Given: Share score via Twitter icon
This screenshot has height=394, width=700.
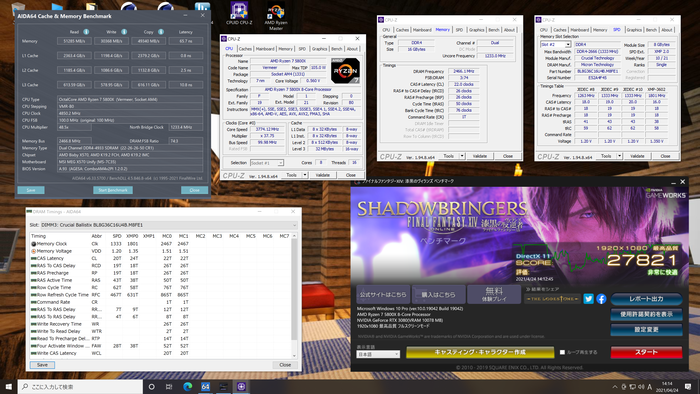Looking at the screenshot, I should (588, 299).
